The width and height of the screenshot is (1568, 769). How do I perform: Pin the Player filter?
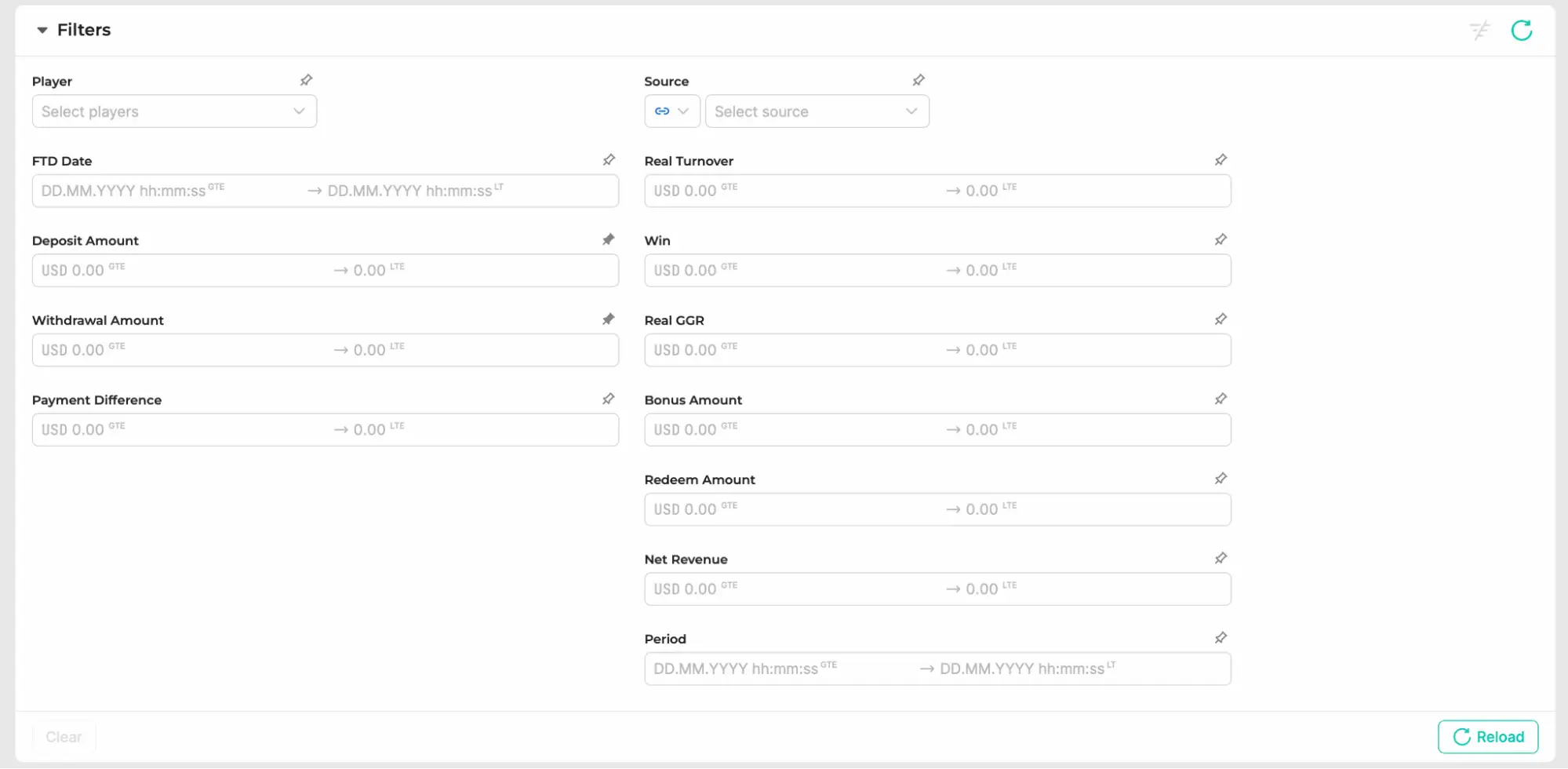(306, 80)
